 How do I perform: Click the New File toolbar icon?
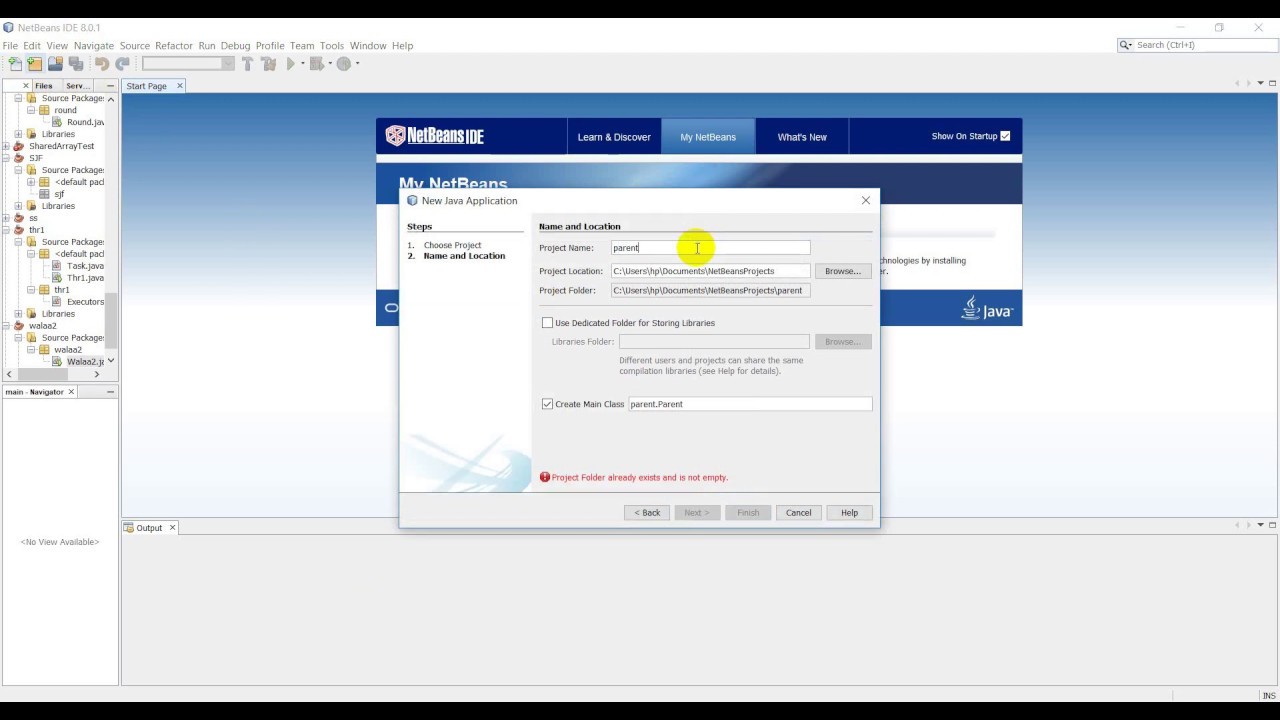click(x=15, y=64)
